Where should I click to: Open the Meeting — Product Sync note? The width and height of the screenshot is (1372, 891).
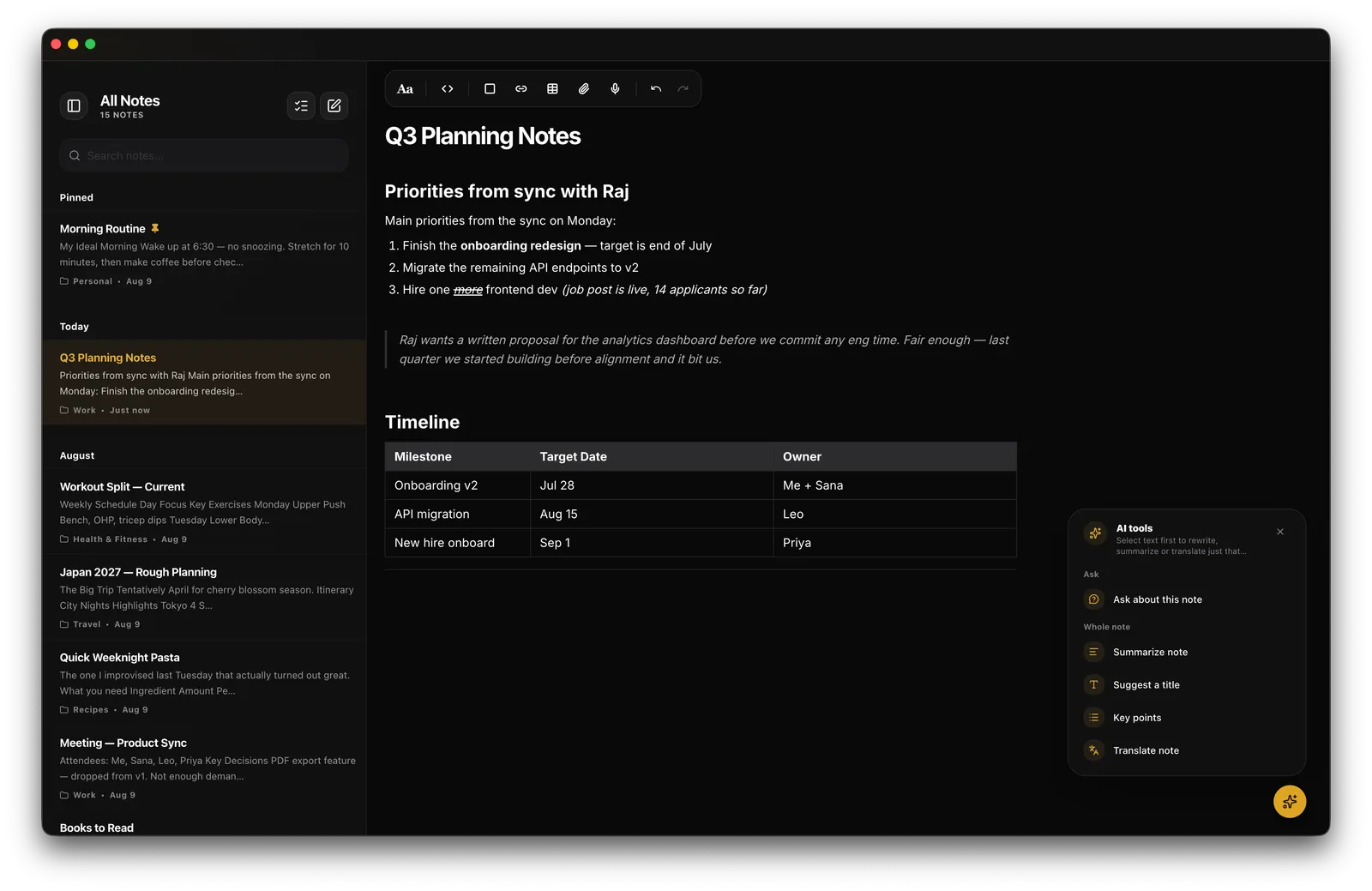[x=204, y=768]
